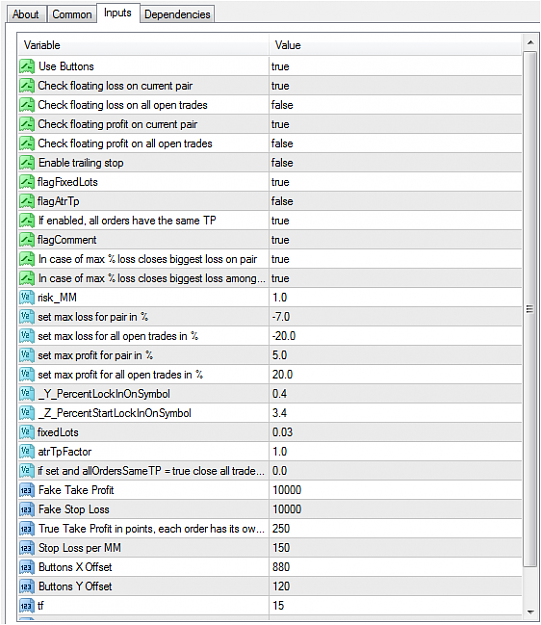Click icon for set max profit for all open trades
Image resolution: width=541 pixels, height=625 pixels.
coord(27,374)
